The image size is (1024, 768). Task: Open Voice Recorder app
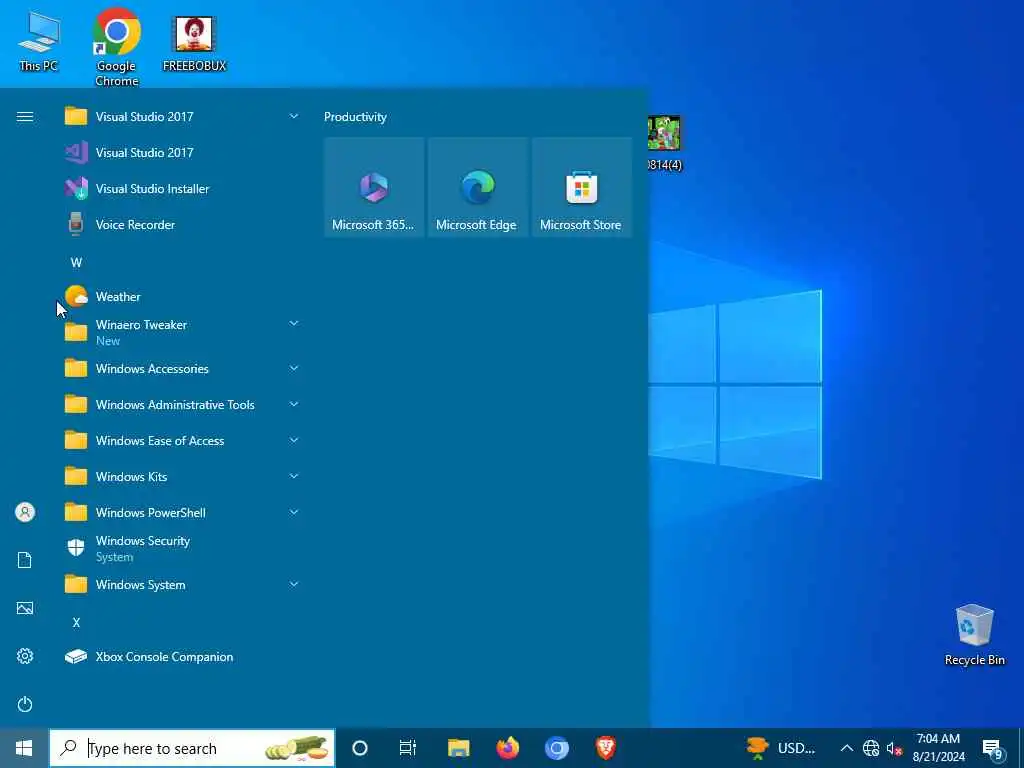[x=181, y=225]
